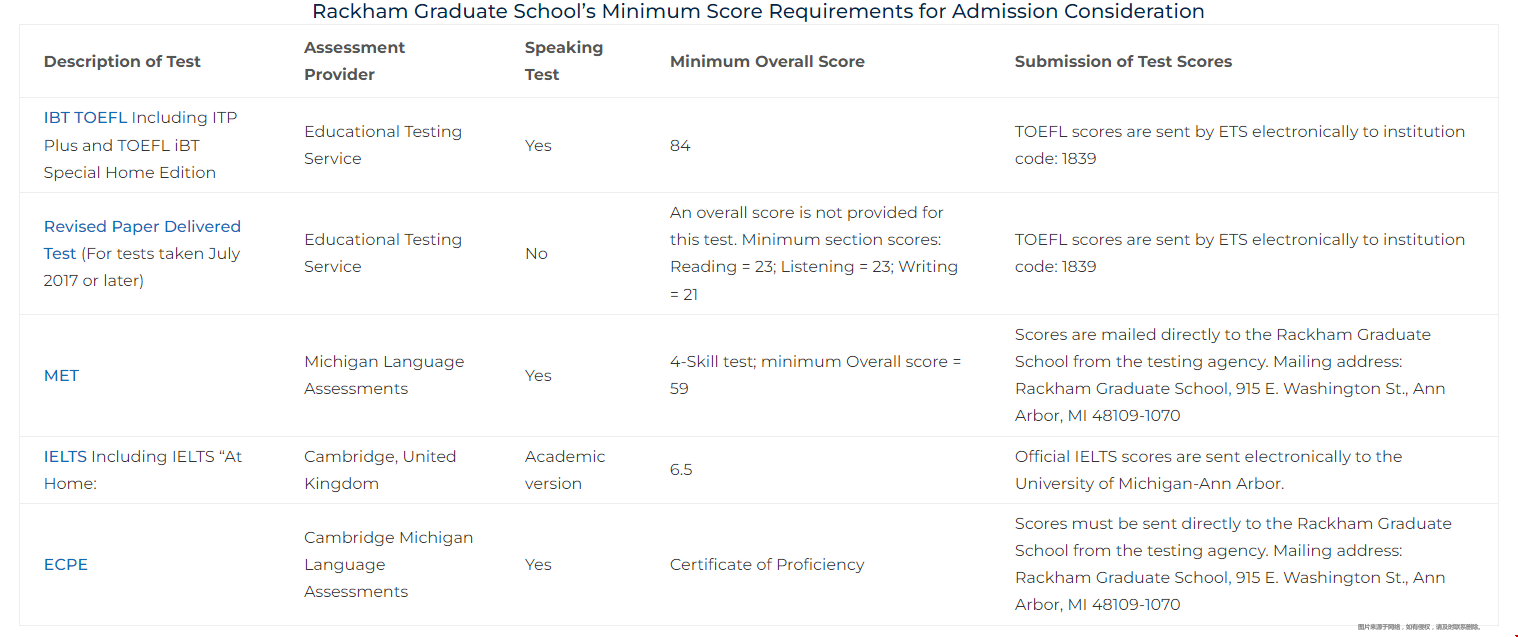The height and width of the screenshot is (637, 1518).
Task: Click the Submission of Test Scores header
Action: pos(1123,62)
